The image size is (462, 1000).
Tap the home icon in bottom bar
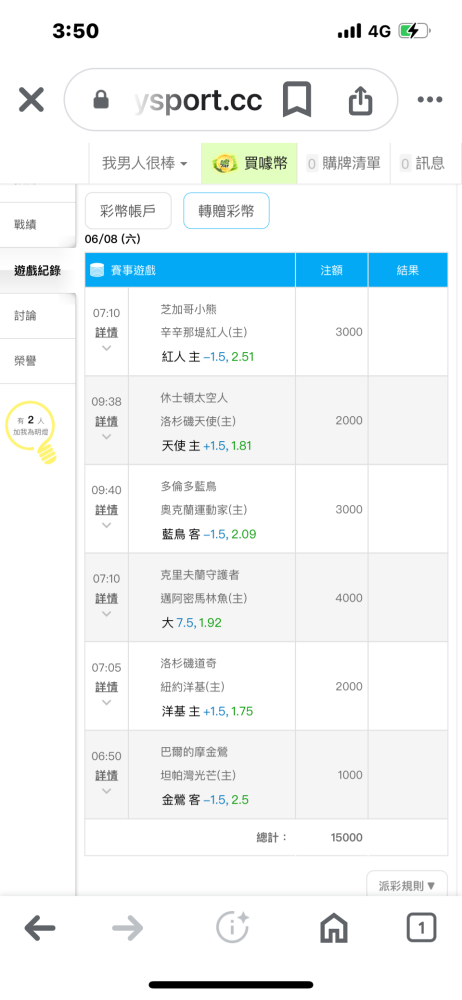point(334,928)
